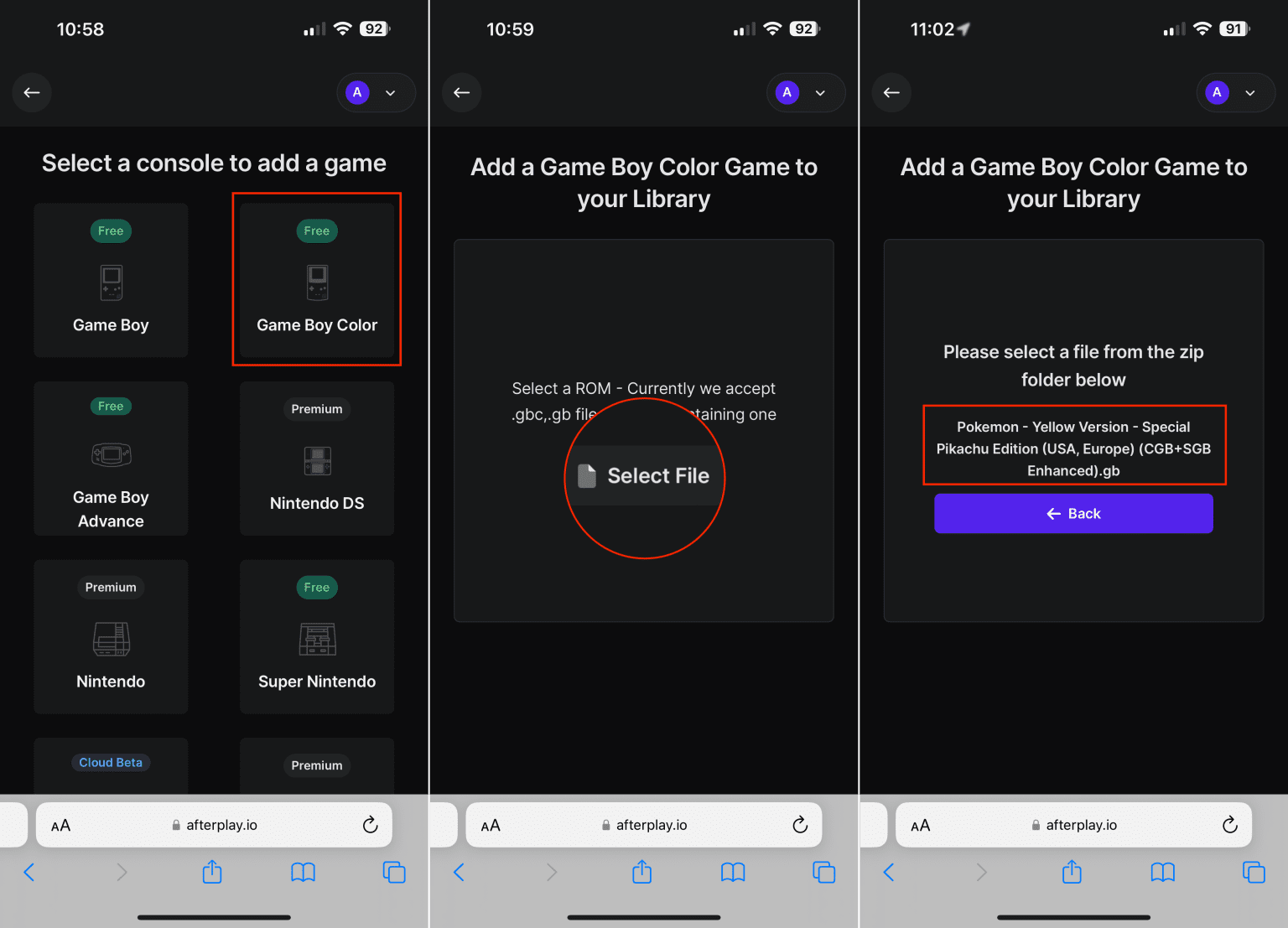Open the Safari tab overview
1288x928 pixels.
[394, 872]
